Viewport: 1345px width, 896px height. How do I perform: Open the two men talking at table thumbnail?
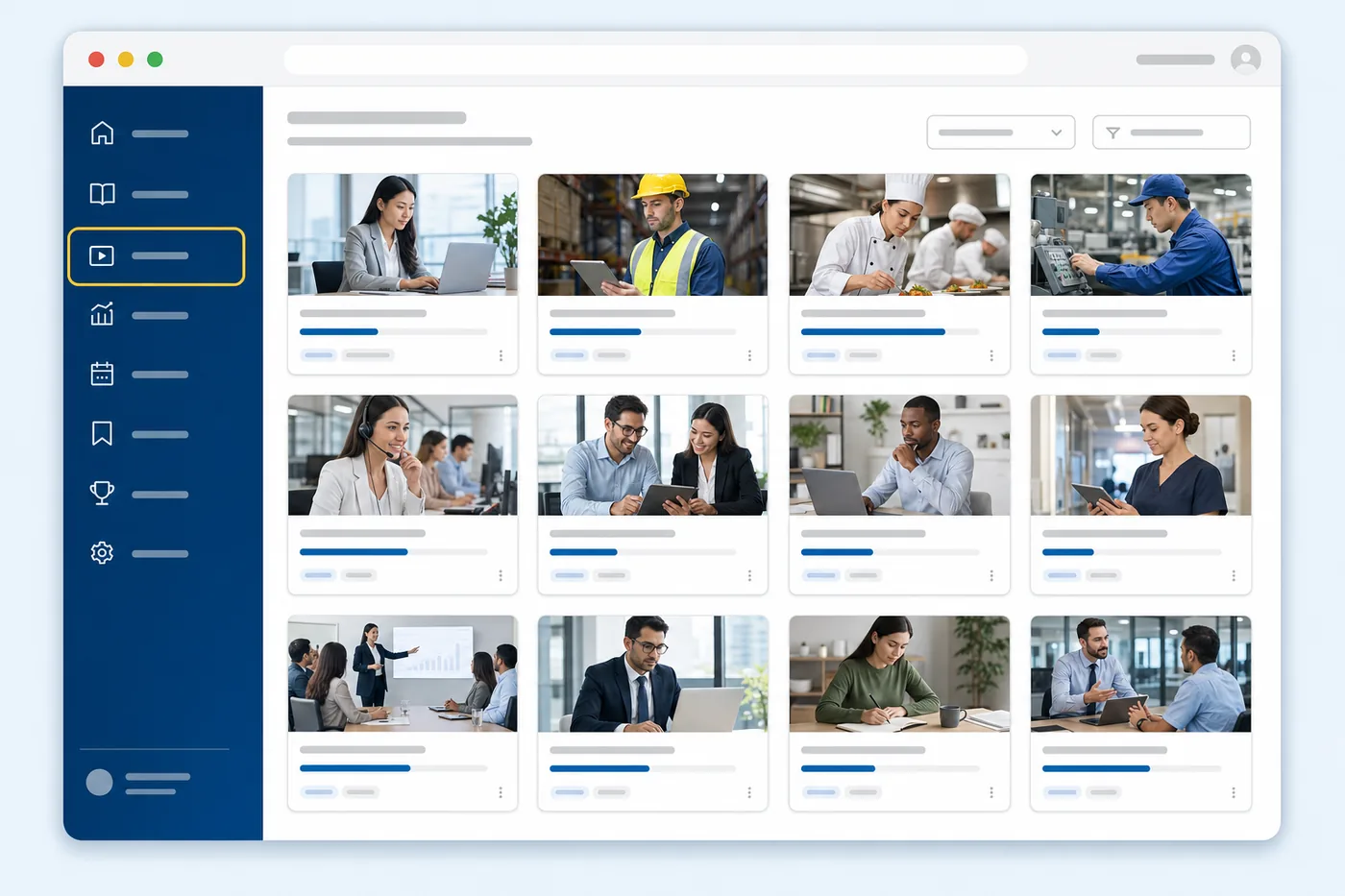[1140, 674]
